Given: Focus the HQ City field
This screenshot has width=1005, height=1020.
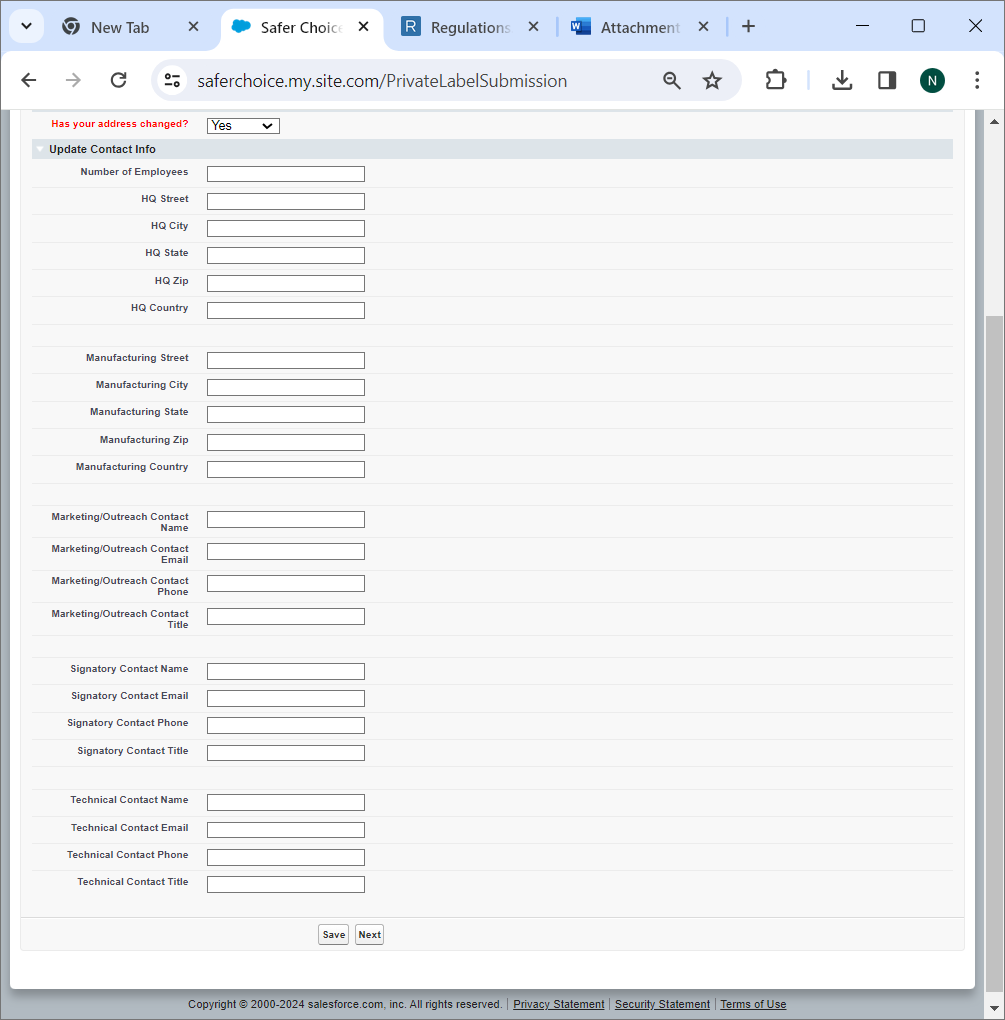Looking at the screenshot, I should (286, 228).
